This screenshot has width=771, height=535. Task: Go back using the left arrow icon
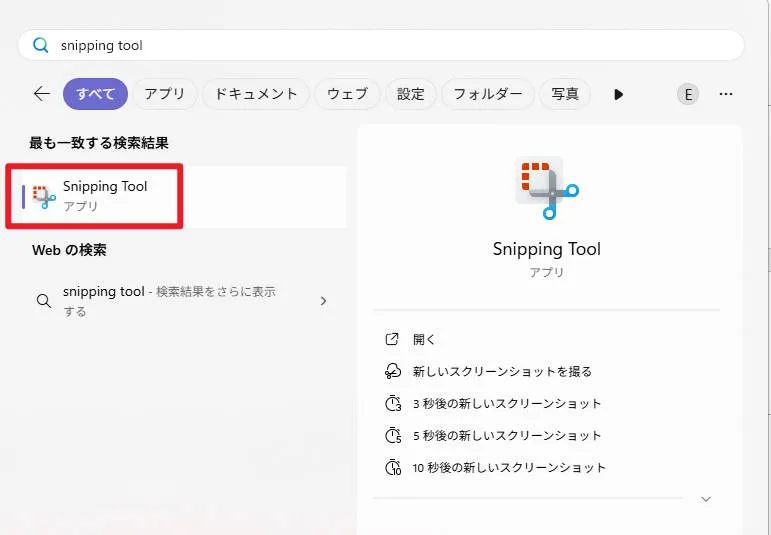coord(42,93)
